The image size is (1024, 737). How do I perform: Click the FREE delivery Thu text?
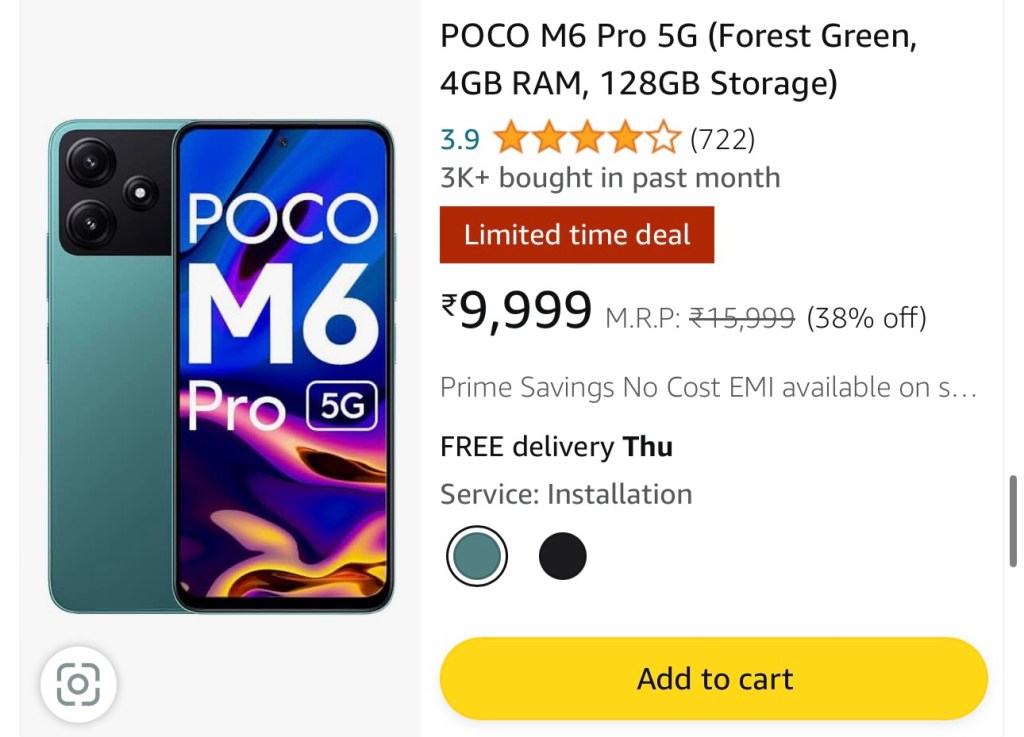pyautogui.click(x=556, y=446)
